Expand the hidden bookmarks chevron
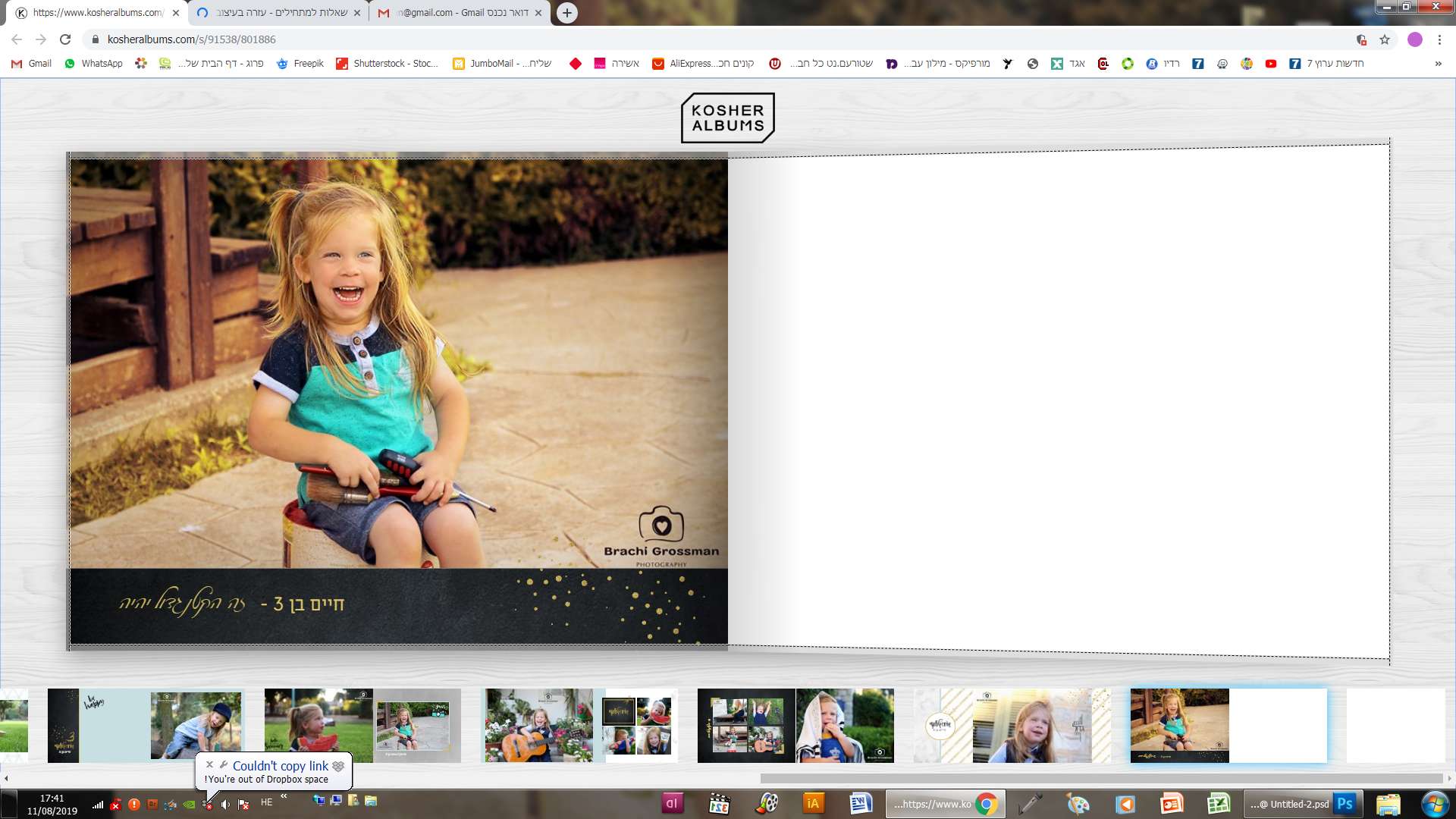The height and width of the screenshot is (819, 1456). pos(1438,64)
